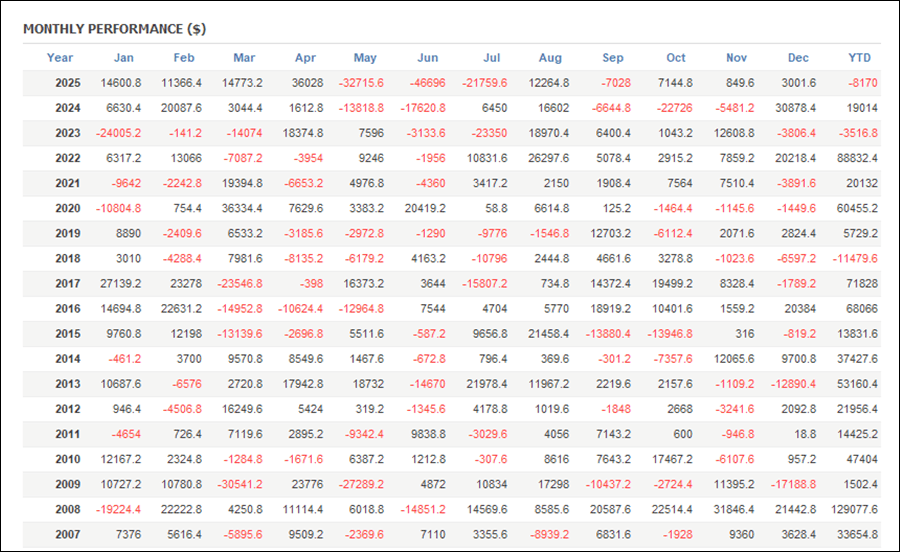Select the March 2009 loss of -30541.2

point(240,483)
